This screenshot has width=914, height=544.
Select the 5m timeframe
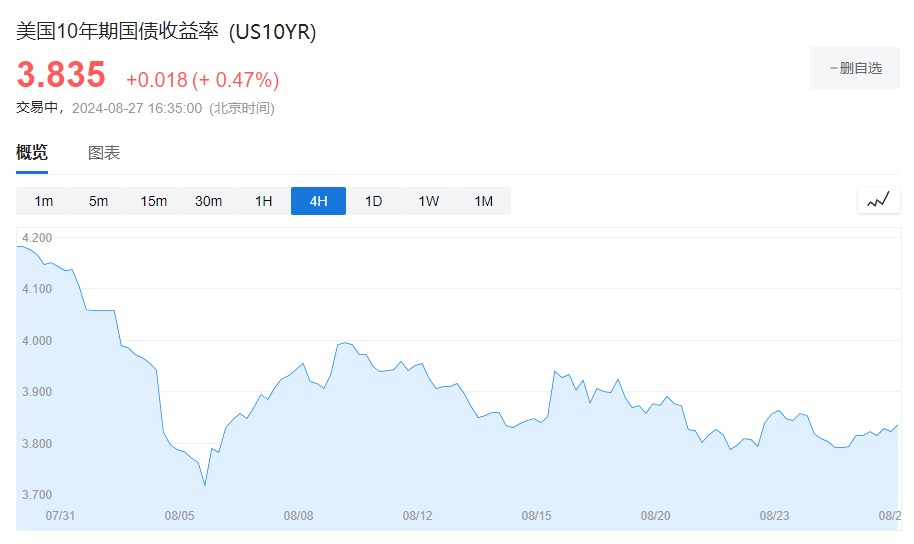coord(98,201)
